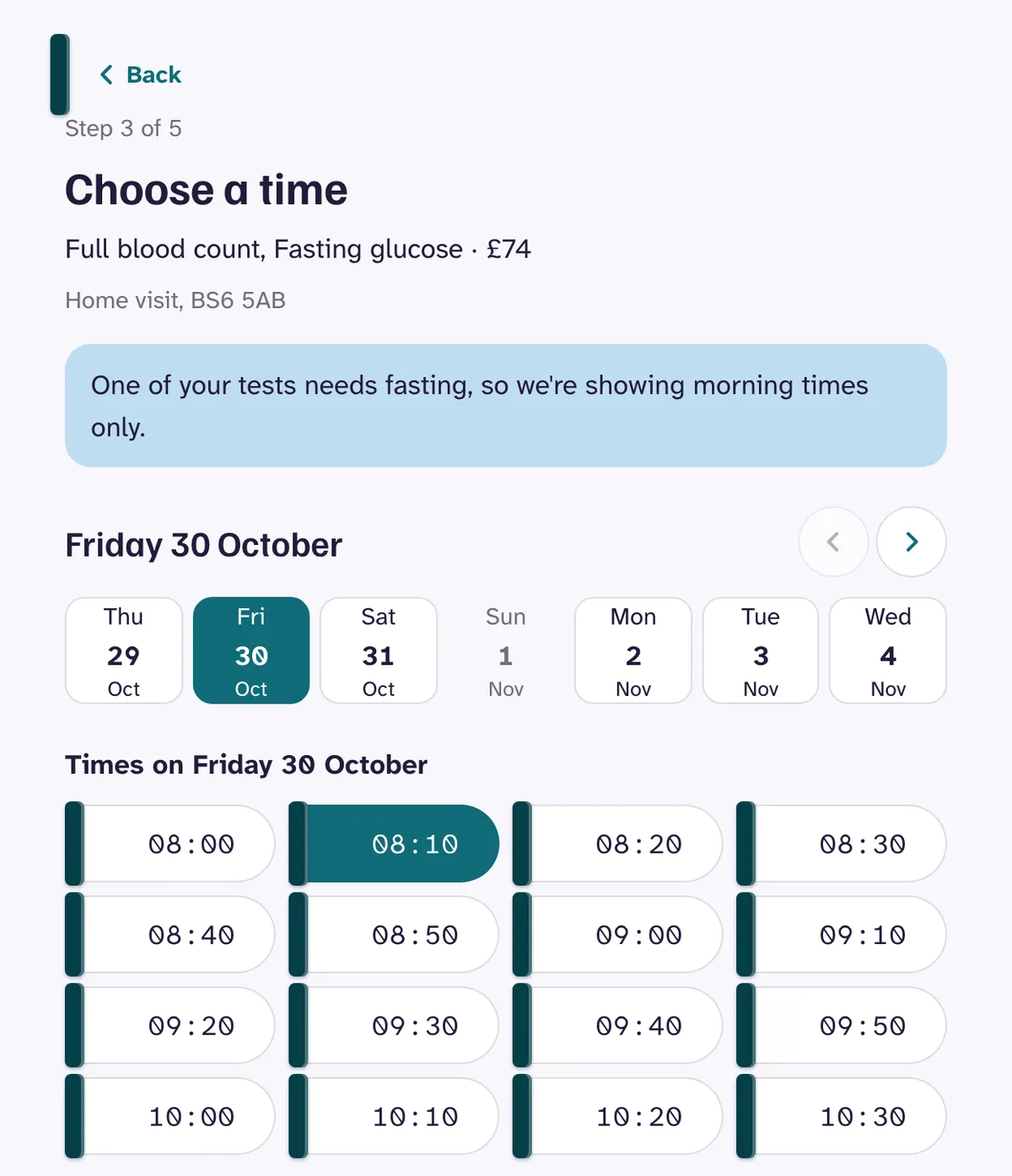Choose the 08:50 time slot
1012x1176 pixels.
394,935
